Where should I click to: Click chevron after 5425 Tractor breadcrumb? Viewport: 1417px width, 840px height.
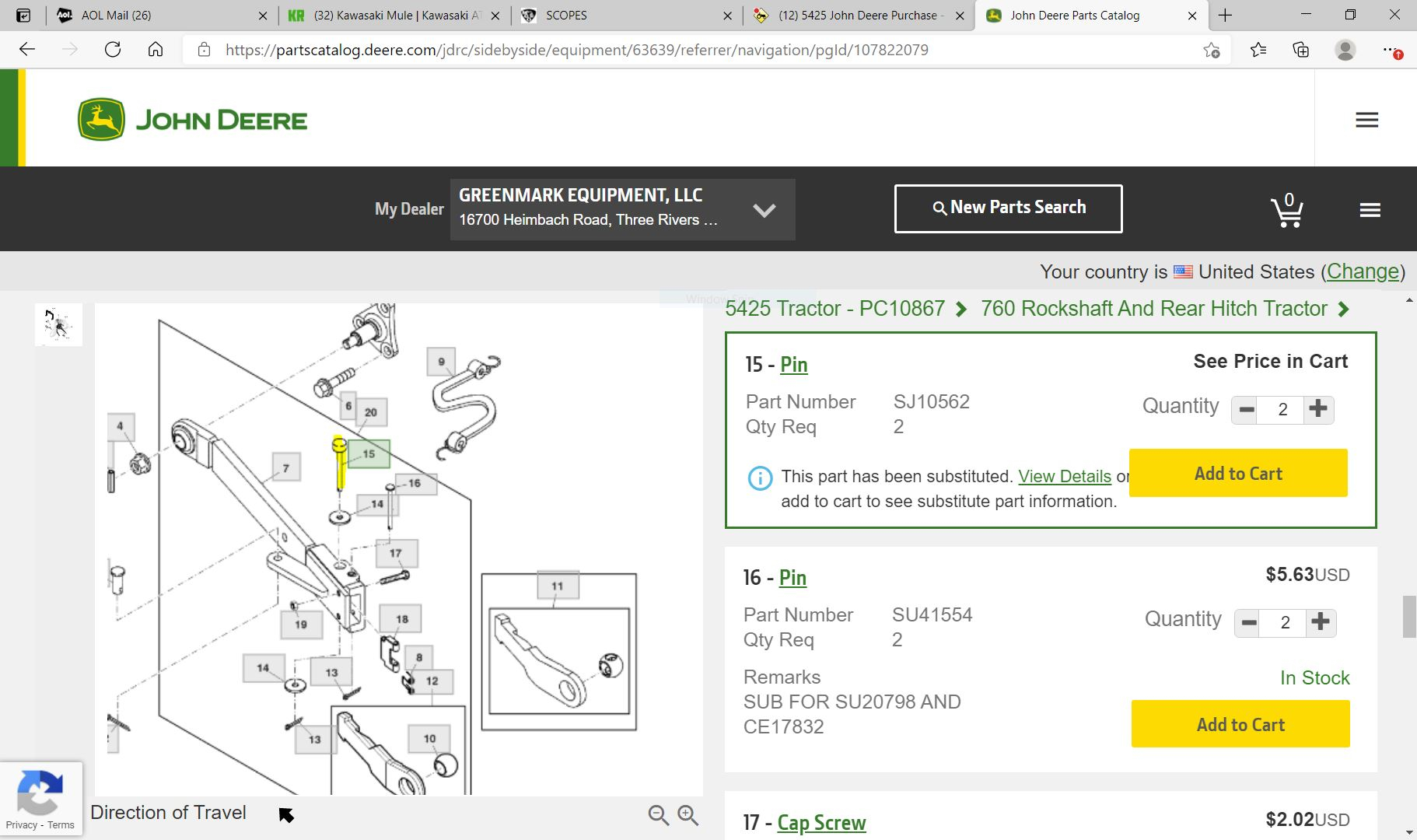coord(961,310)
